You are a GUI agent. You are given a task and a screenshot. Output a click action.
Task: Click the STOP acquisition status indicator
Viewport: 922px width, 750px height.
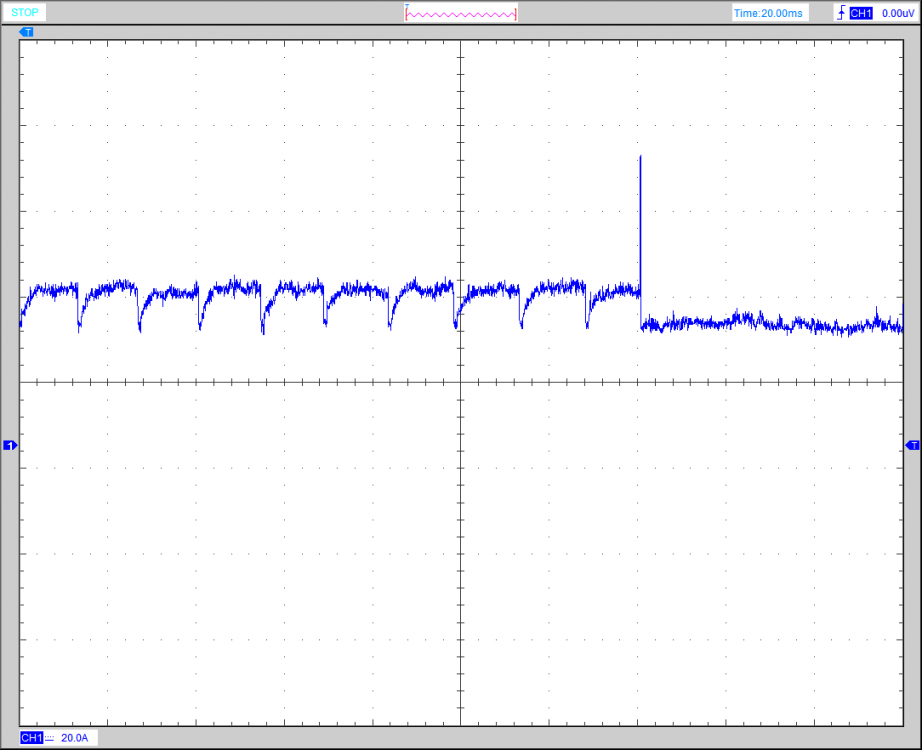tap(25, 13)
